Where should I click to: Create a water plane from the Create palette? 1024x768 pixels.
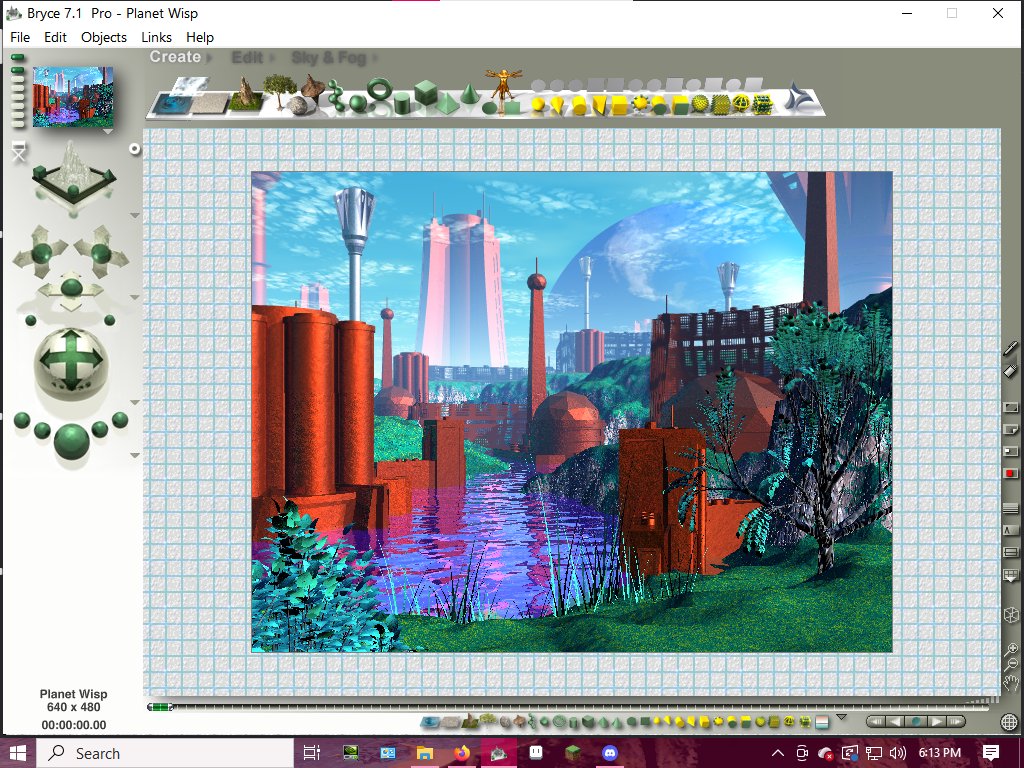(173, 104)
